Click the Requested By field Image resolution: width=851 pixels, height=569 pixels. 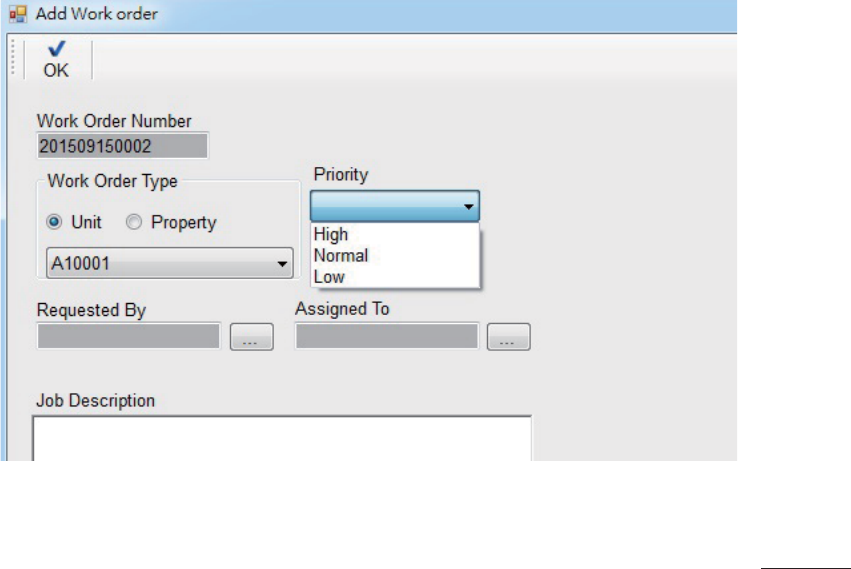coord(129,336)
